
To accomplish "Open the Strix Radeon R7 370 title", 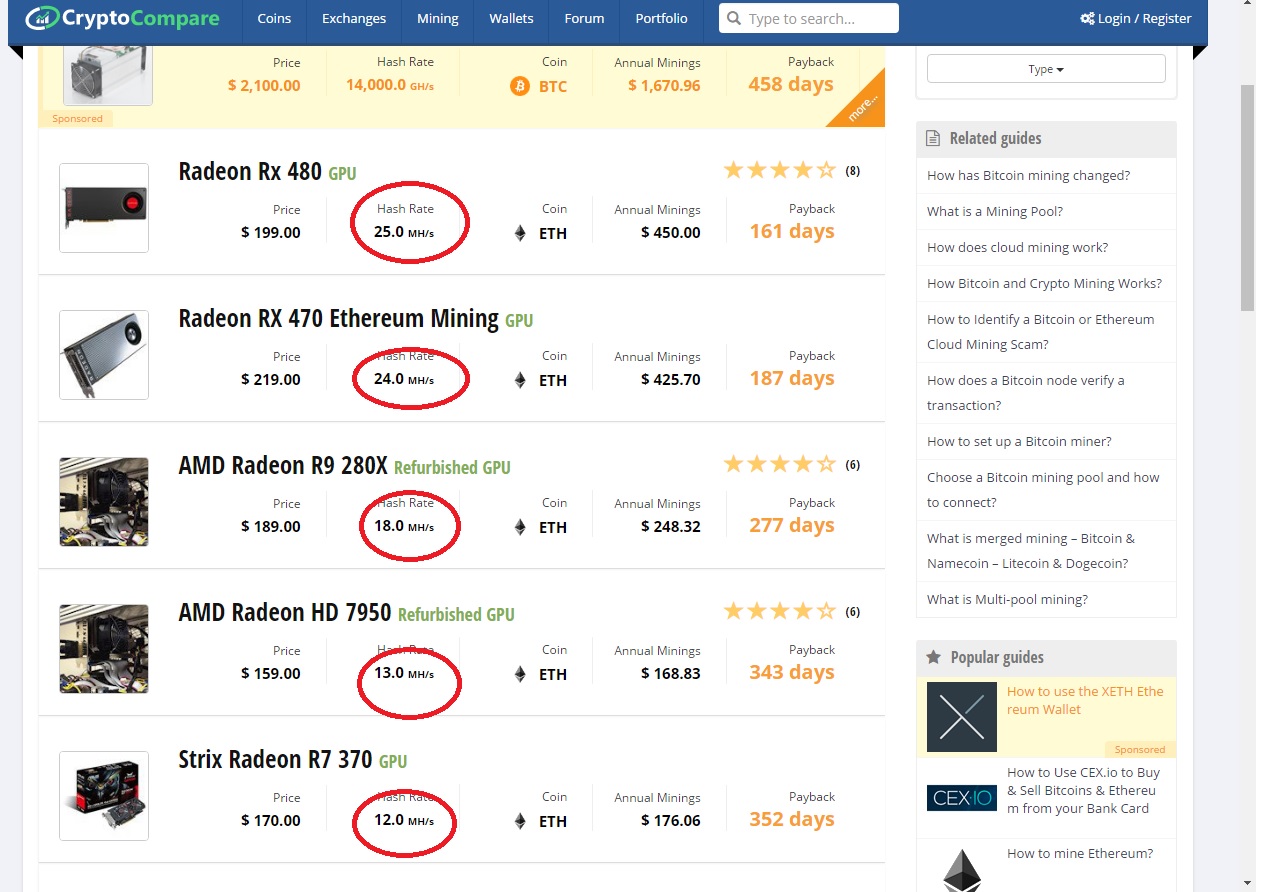I will click(x=276, y=759).
